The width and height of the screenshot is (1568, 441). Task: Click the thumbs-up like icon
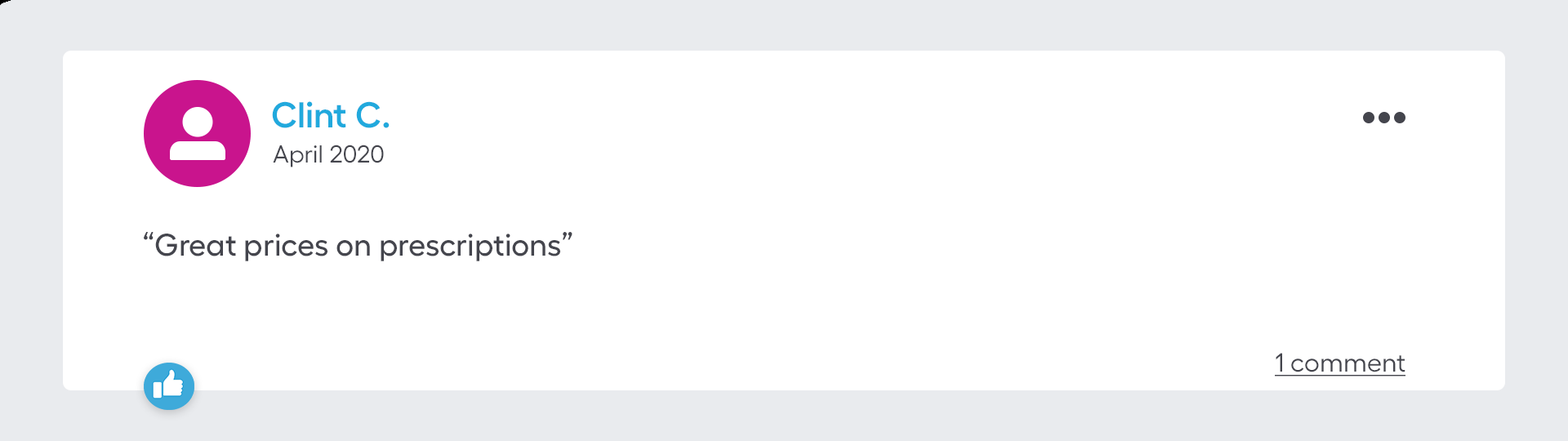[x=169, y=385]
